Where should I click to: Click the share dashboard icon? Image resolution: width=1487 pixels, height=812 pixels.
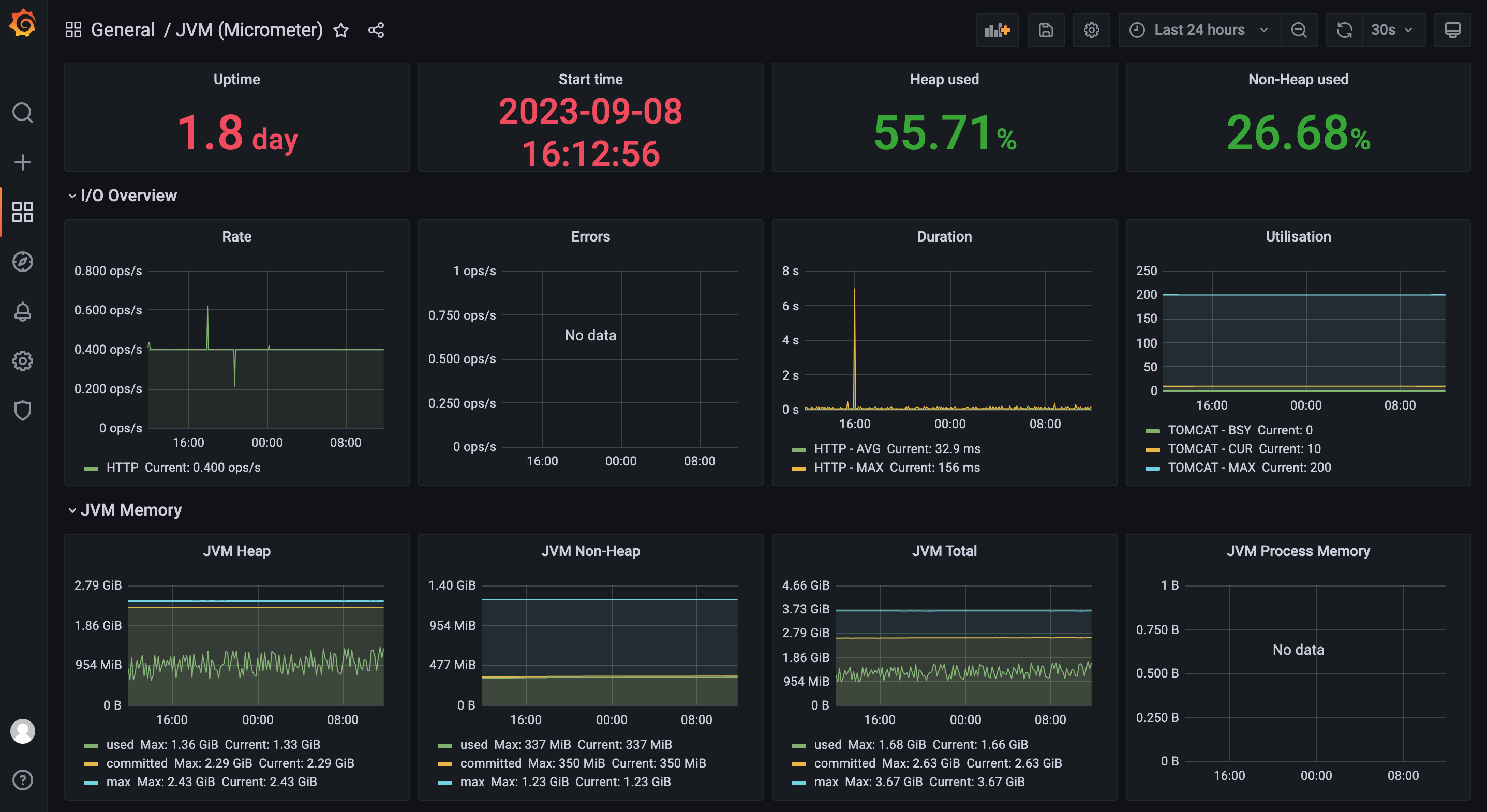point(376,30)
